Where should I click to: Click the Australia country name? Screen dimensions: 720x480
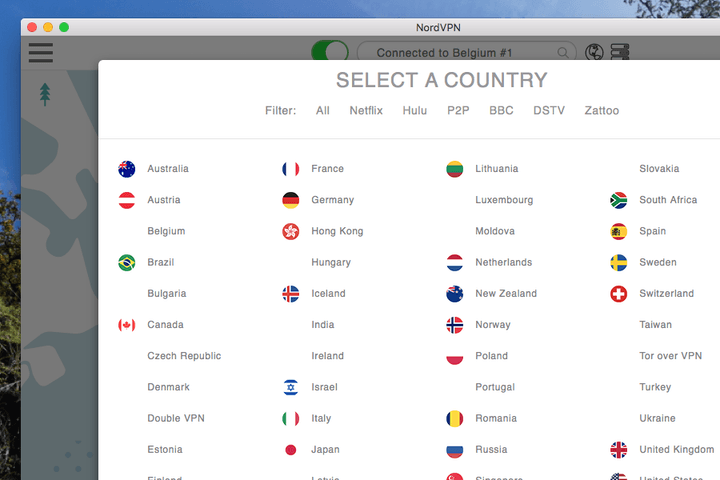point(168,169)
